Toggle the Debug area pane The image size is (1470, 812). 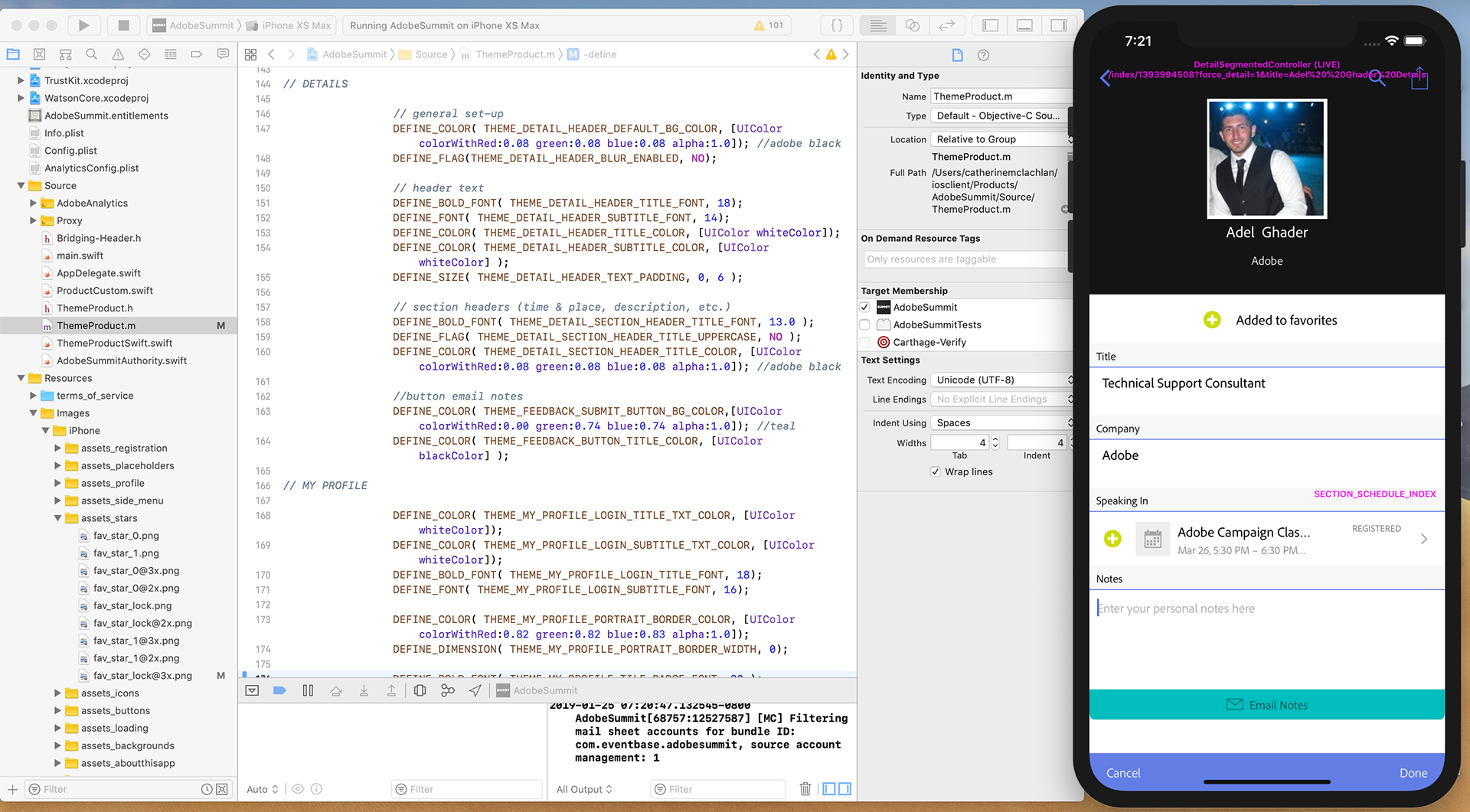pos(1024,25)
